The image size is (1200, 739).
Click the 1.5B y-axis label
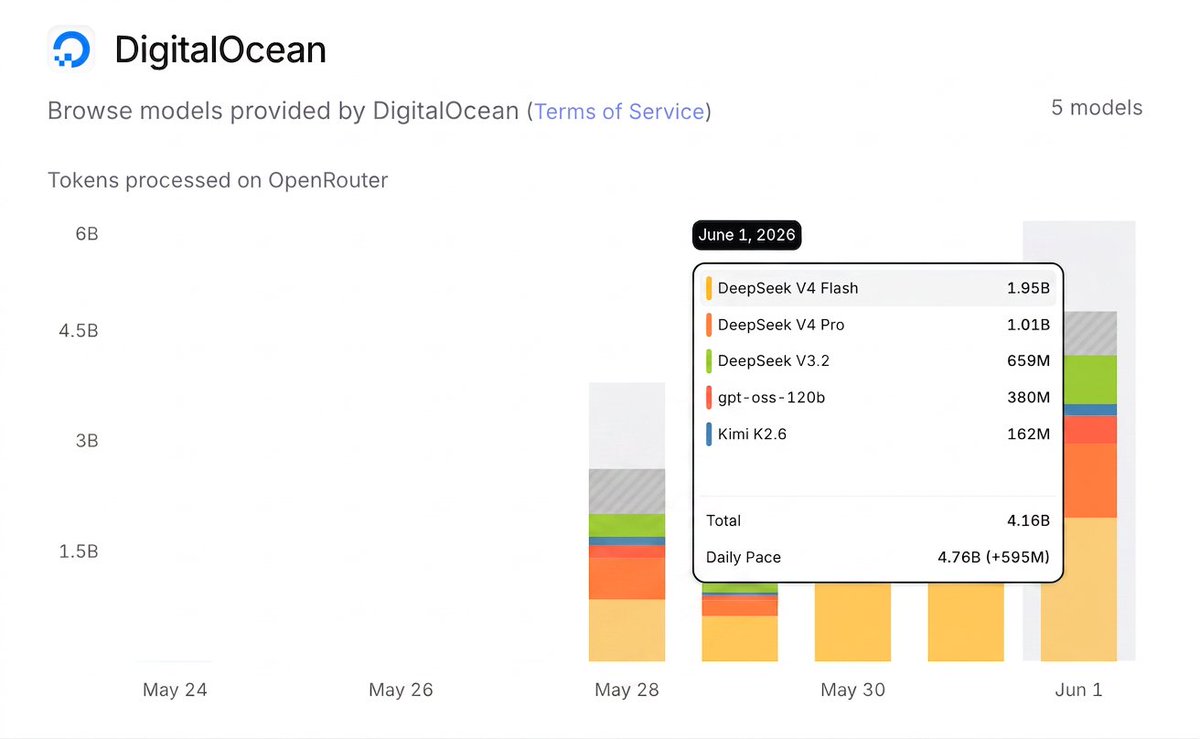(x=79, y=551)
